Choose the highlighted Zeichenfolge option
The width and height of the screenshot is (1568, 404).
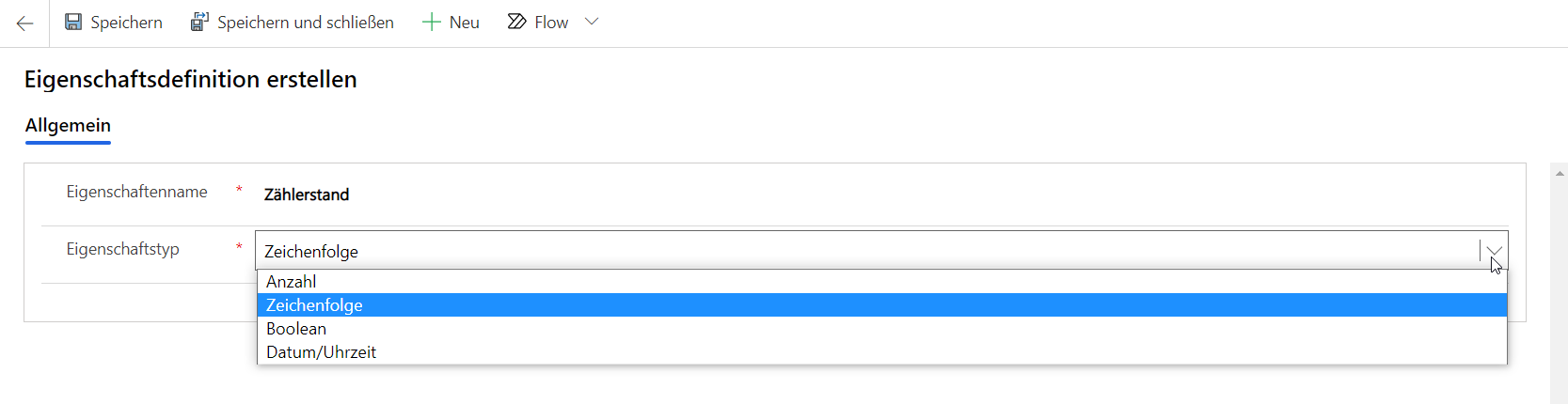click(x=314, y=305)
